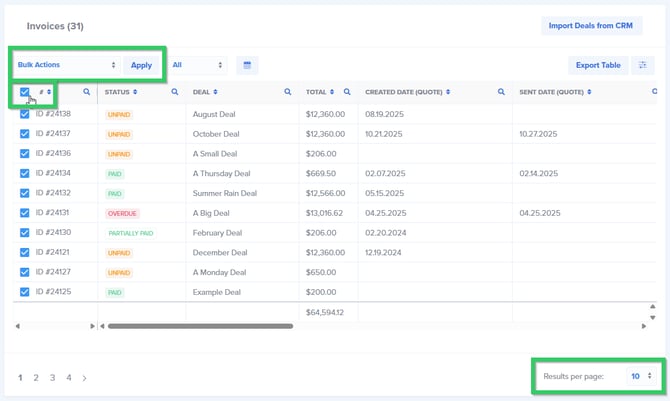The image size is (670, 401).
Task: Uncheck invoice ID #24131 checkbox
Action: tap(25, 213)
